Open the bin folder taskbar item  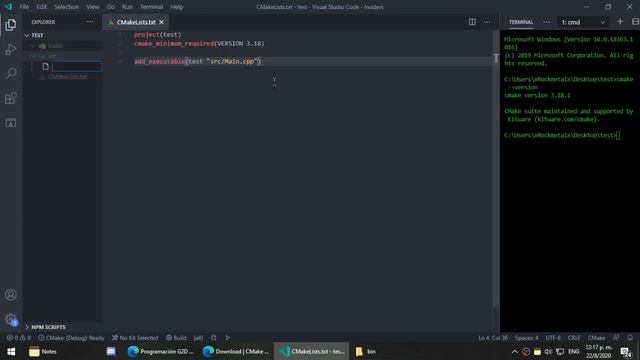point(366,351)
